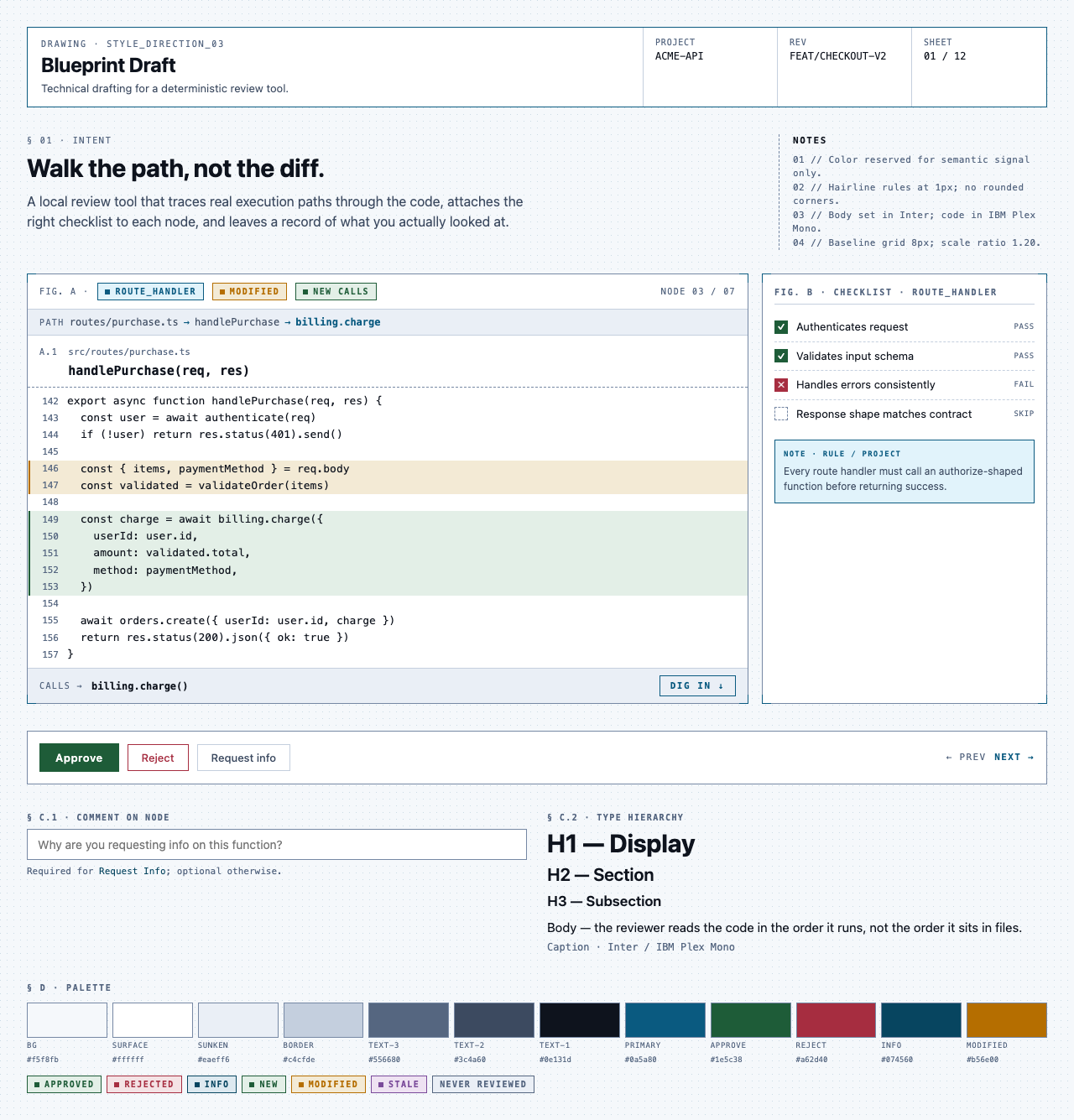Click the MODIFIED status badge in palette legend
Image resolution: width=1074 pixels, height=1120 pixels.
point(328,1084)
